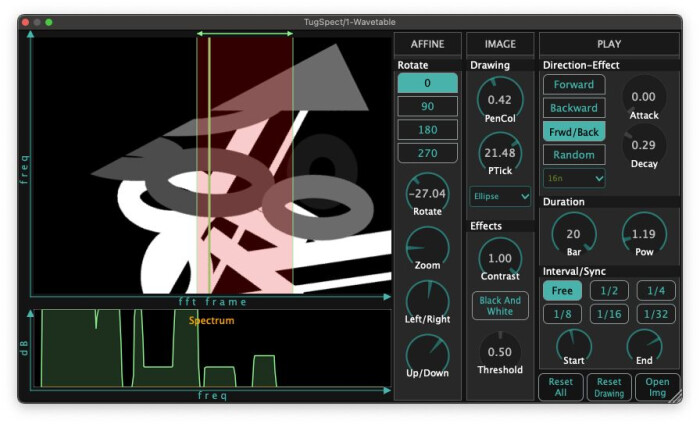Select the 1/32 interval sync
Viewport: 700px width, 424px height.
[x=656, y=314]
